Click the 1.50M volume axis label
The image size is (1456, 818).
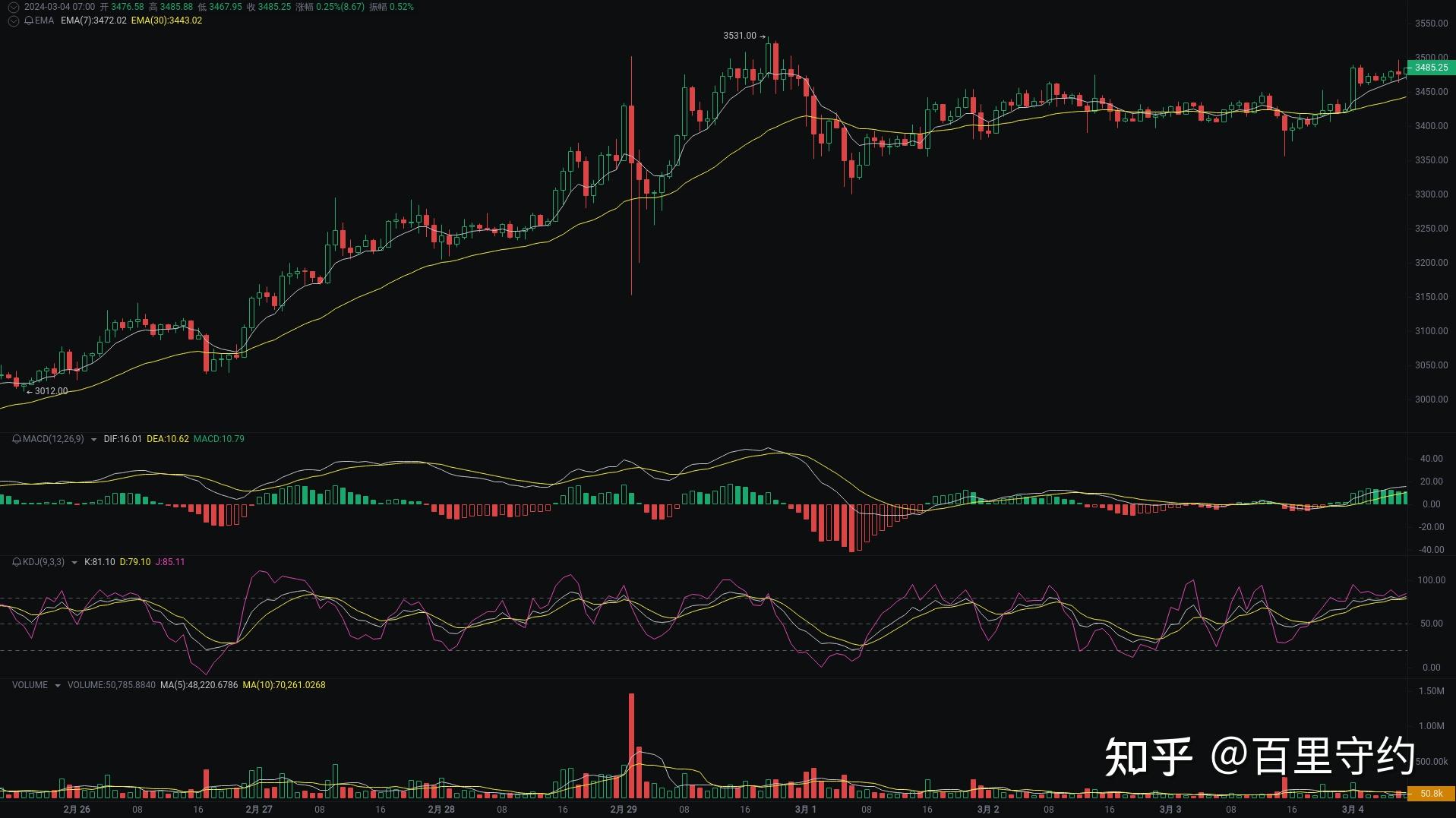1432,691
